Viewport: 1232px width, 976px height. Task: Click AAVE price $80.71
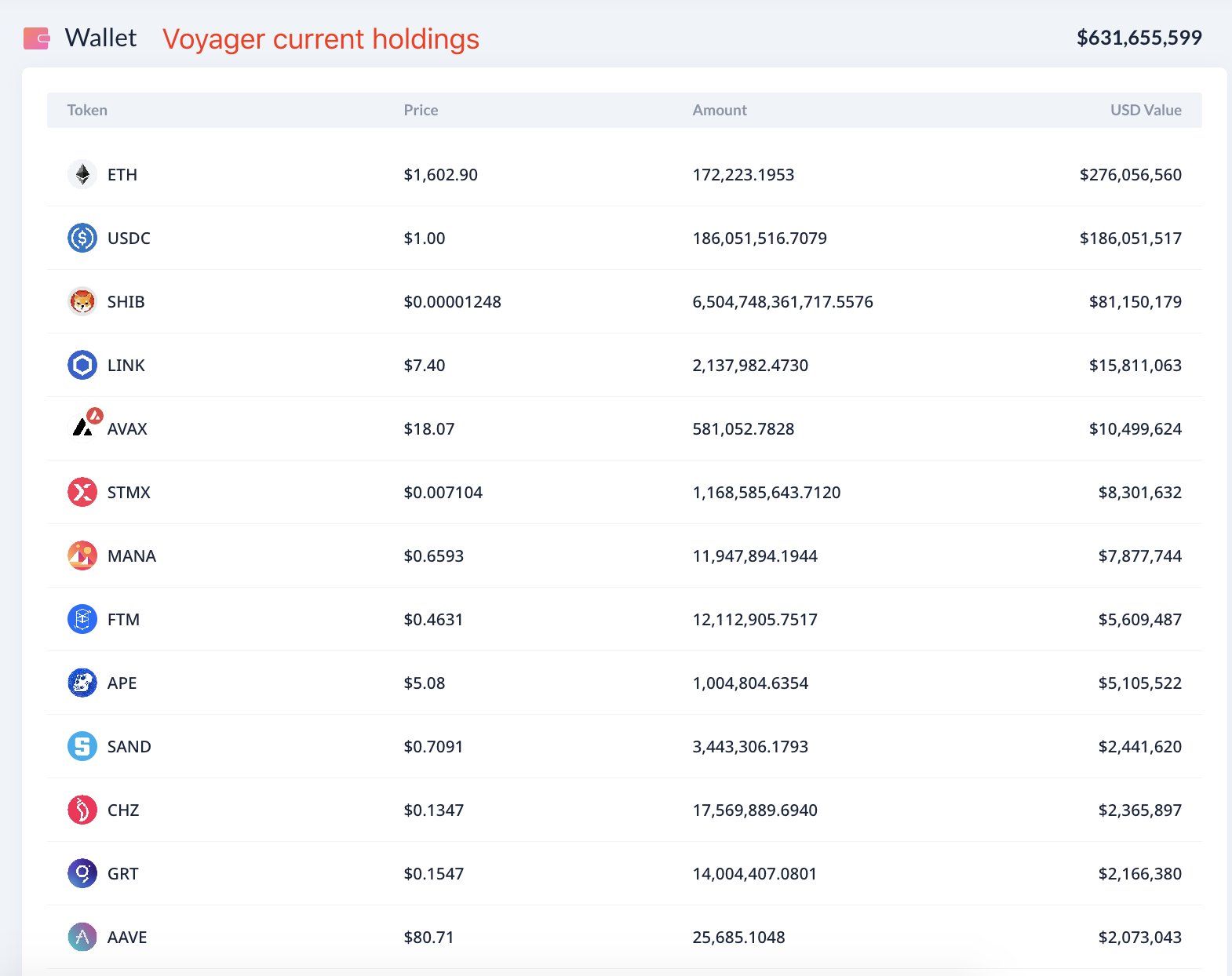pos(428,937)
